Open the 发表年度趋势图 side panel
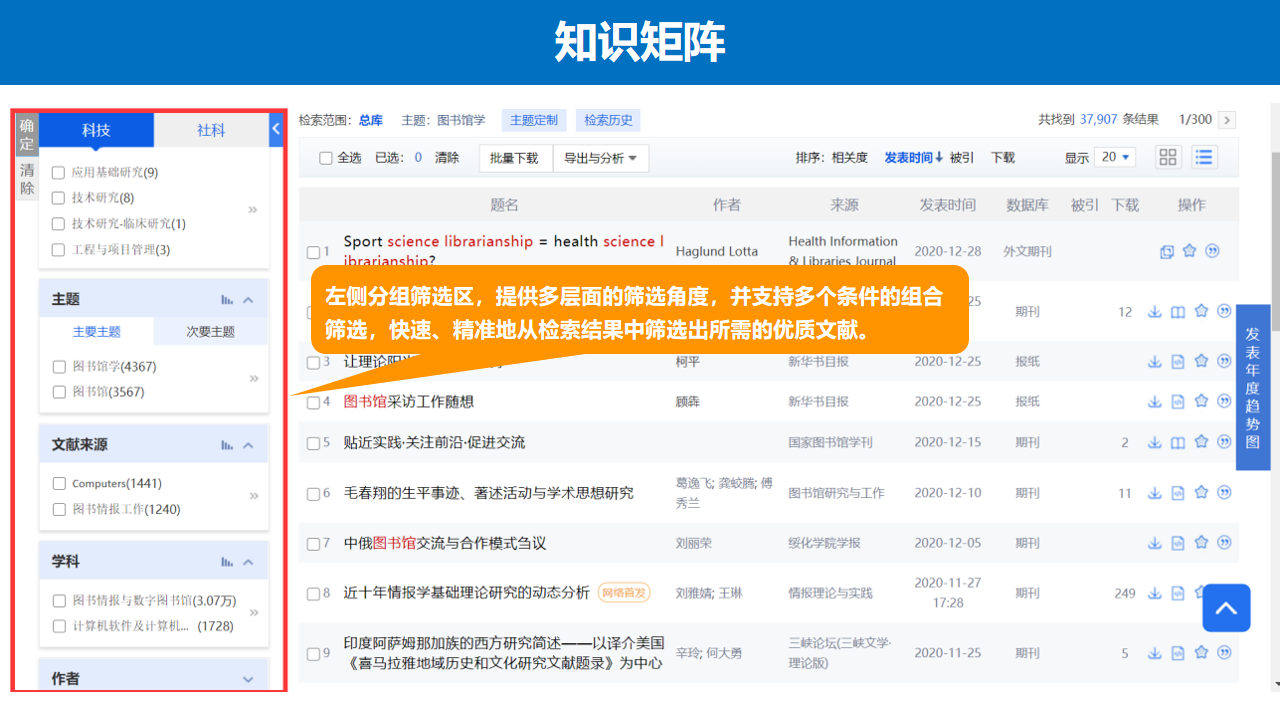1280x720 pixels. (x=1252, y=387)
